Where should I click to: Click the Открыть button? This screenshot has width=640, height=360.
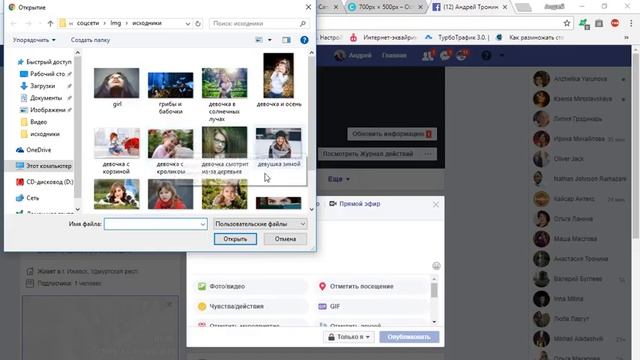point(235,239)
